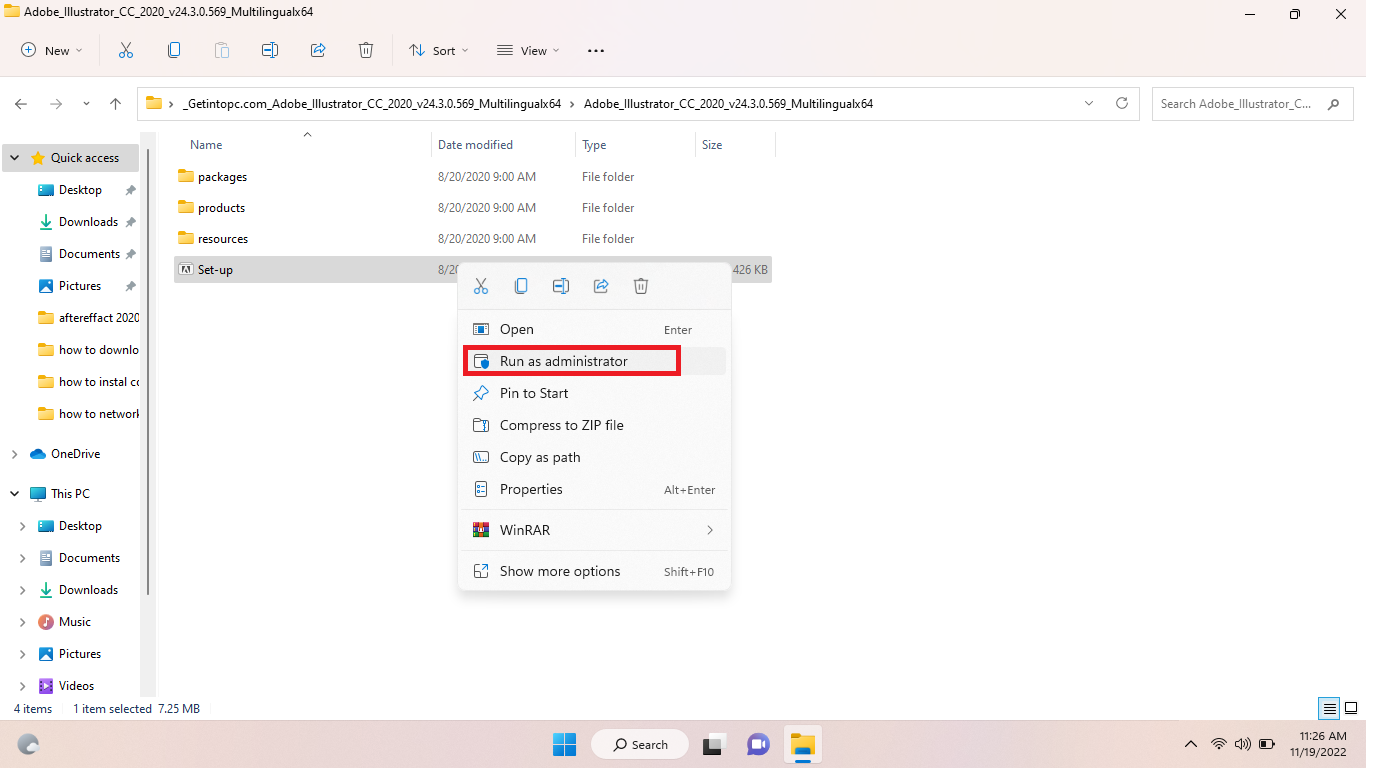The height and width of the screenshot is (780, 1384).
Task: Choose Run as administrator
Action: (x=594, y=361)
